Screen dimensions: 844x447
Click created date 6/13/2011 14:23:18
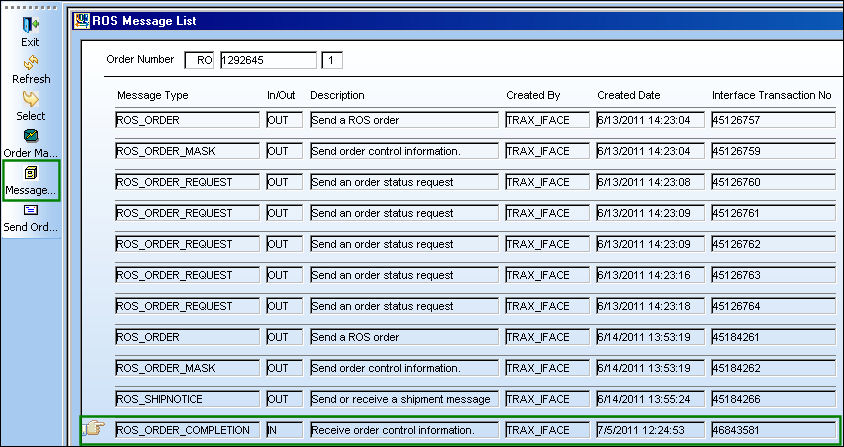[x=650, y=306]
